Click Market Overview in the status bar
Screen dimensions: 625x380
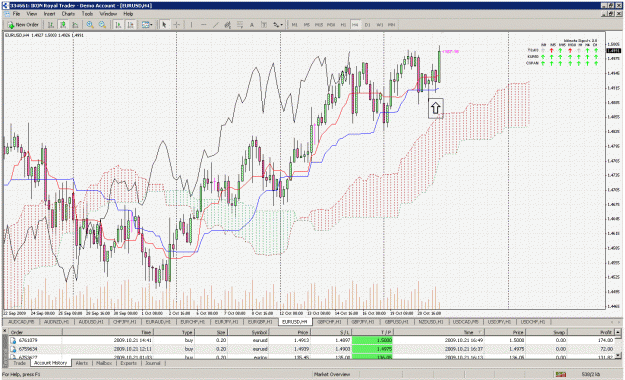pyautogui.click(x=332, y=374)
